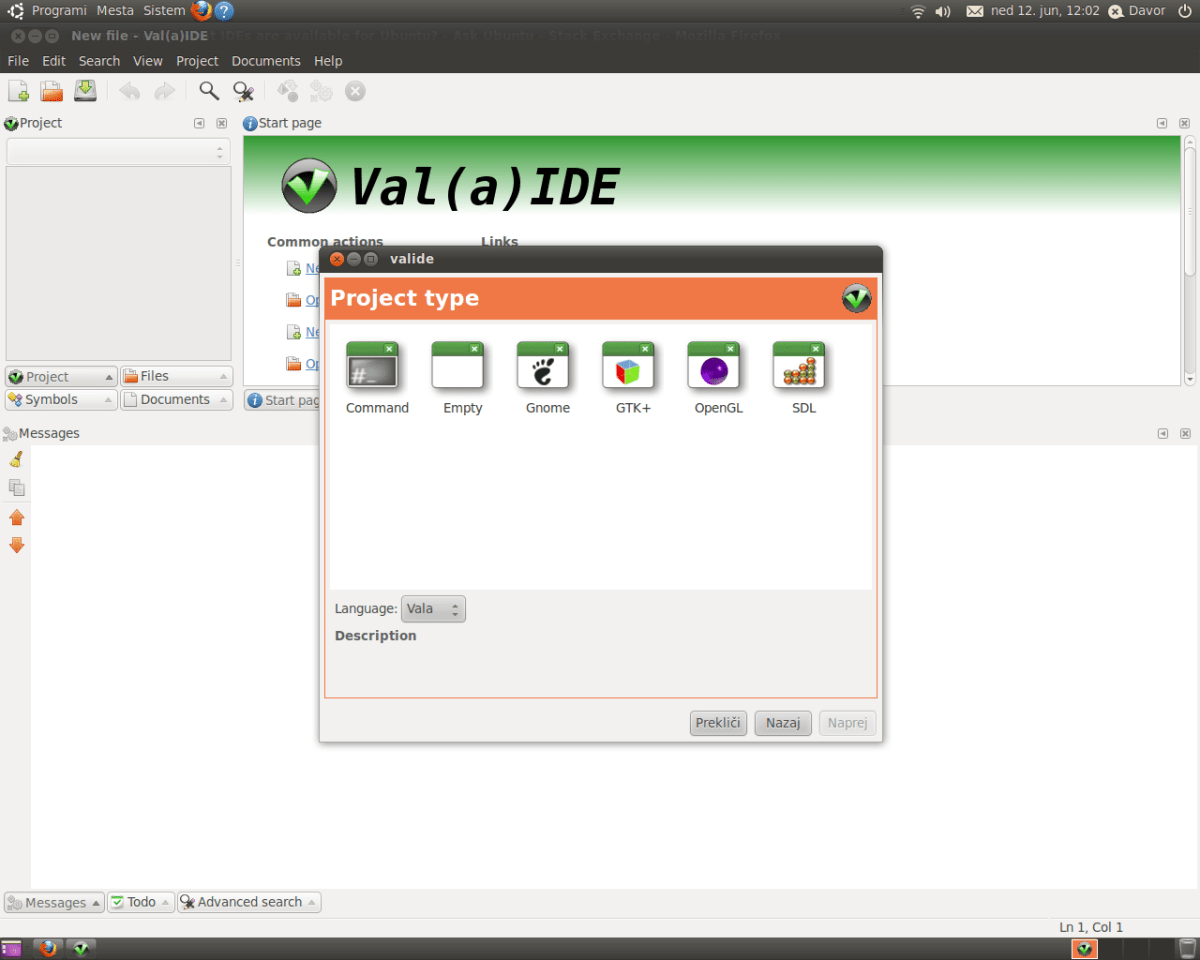Click the Find magnifier toolbar icon
Viewport: 1200px width, 960px height.
pyautogui.click(x=209, y=91)
